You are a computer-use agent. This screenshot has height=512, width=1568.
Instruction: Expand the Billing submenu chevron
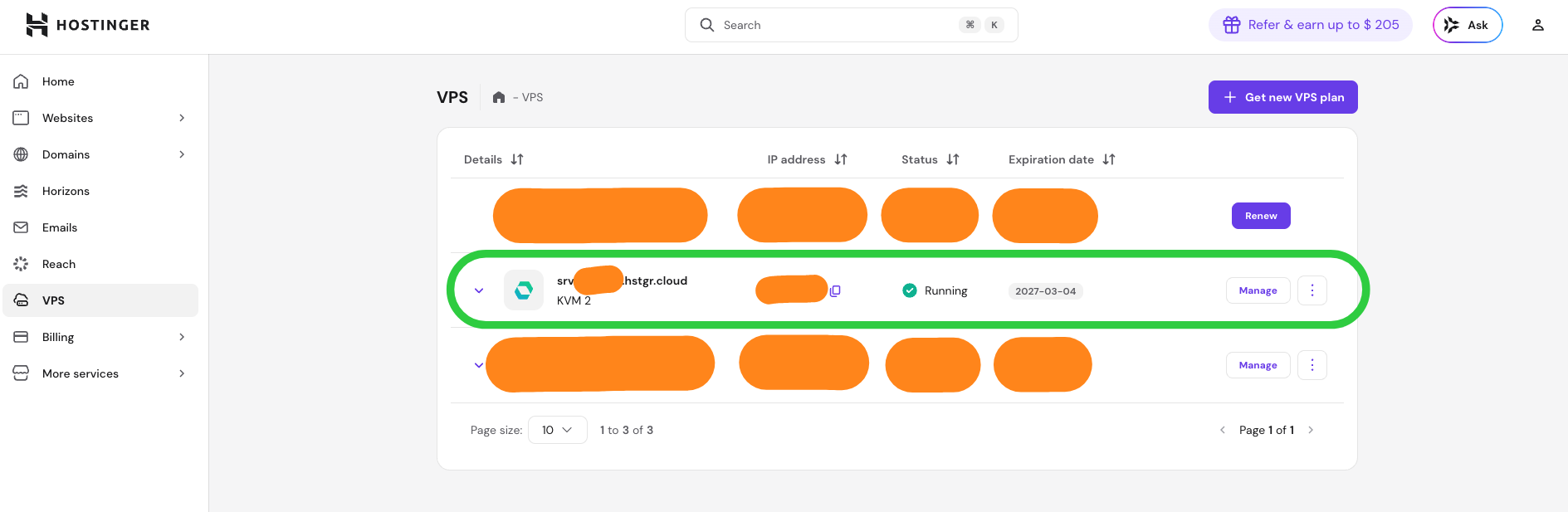(x=182, y=337)
